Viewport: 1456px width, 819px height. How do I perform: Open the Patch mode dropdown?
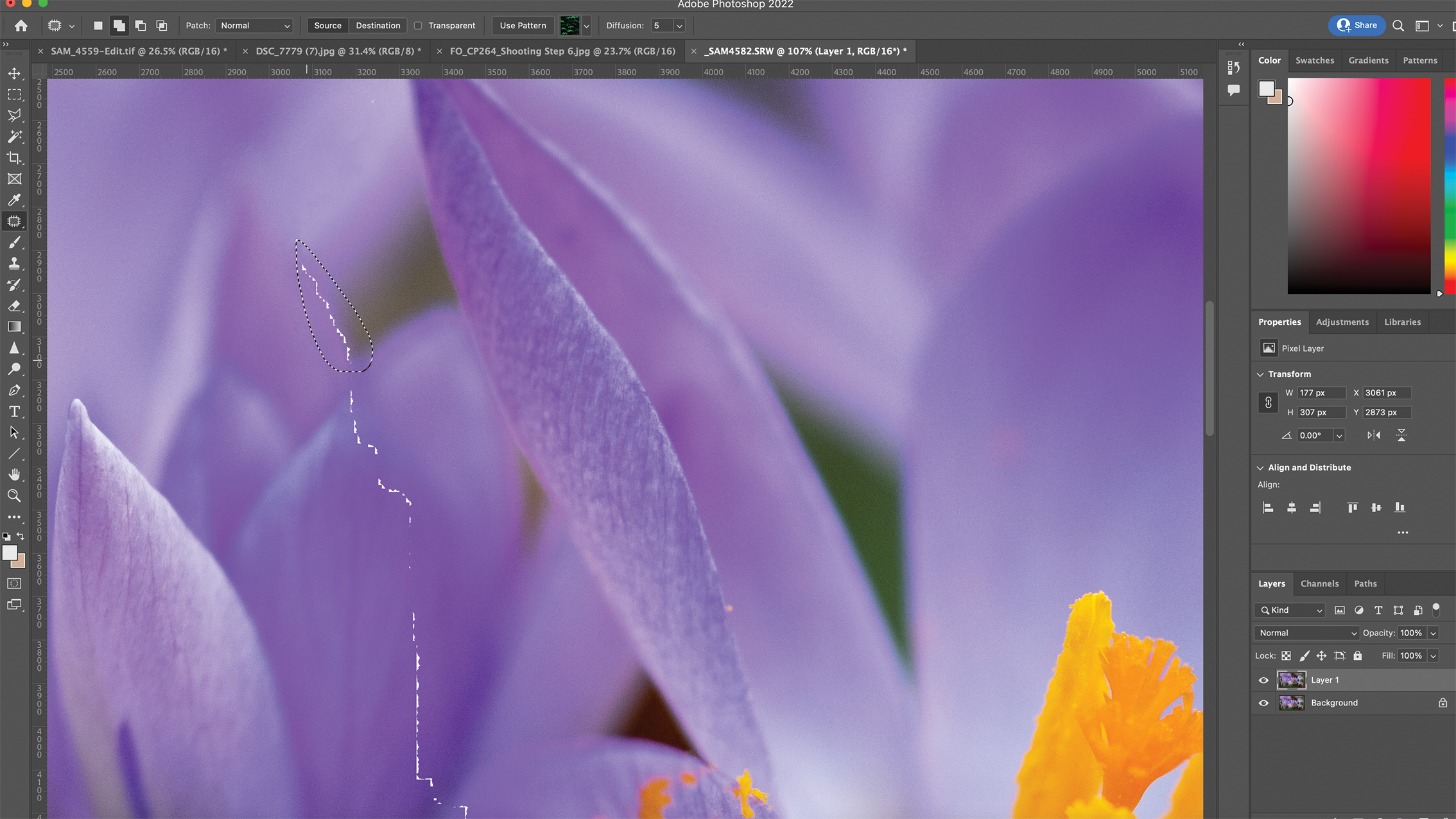(254, 26)
